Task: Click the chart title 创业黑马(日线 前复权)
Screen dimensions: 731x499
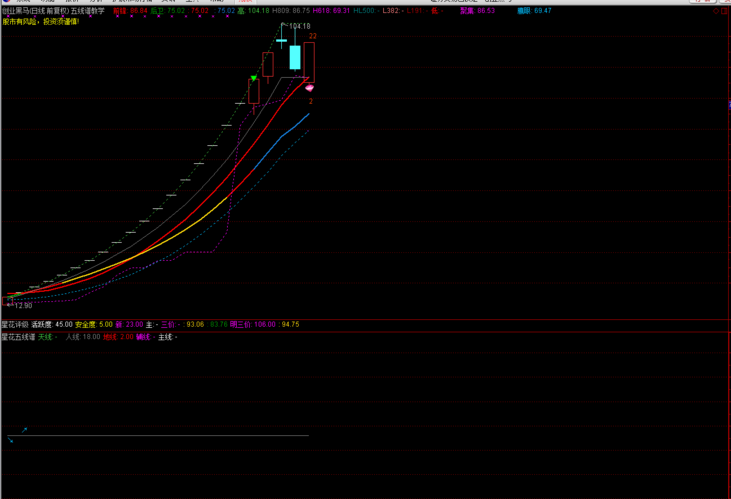Action: tap(36, 11)
